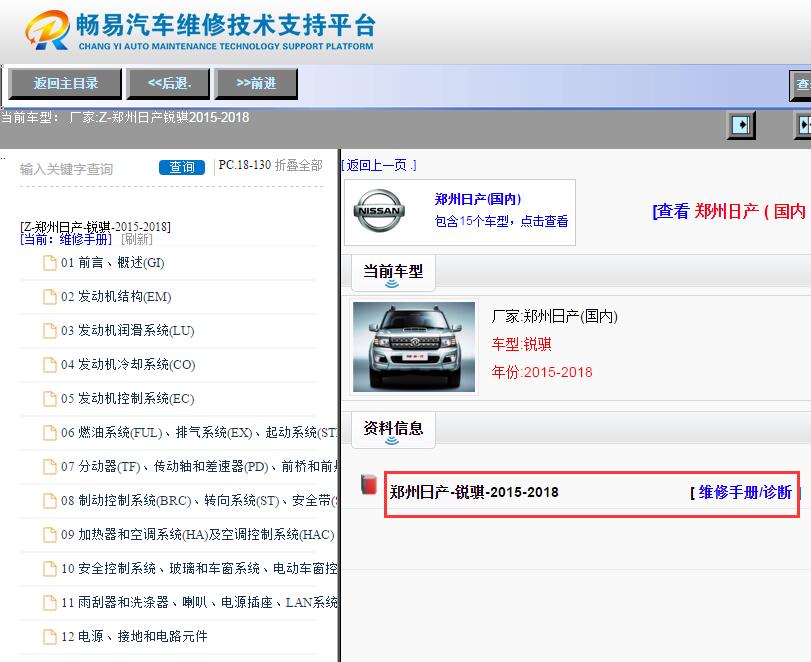Click page icon for 03 发动机润滑系统(LU)
Screen dimensions: 811x662
tap(50, 330)
